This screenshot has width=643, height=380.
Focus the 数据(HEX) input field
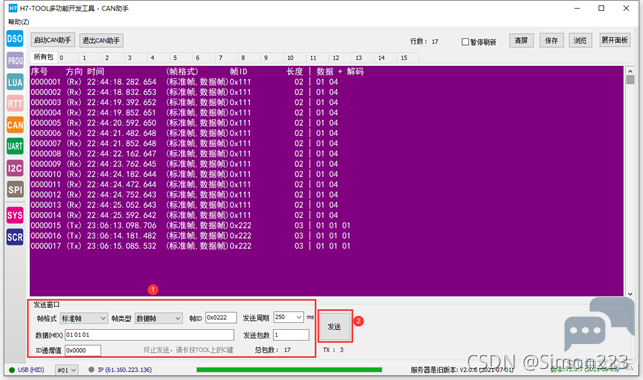(x=149, y=335)
